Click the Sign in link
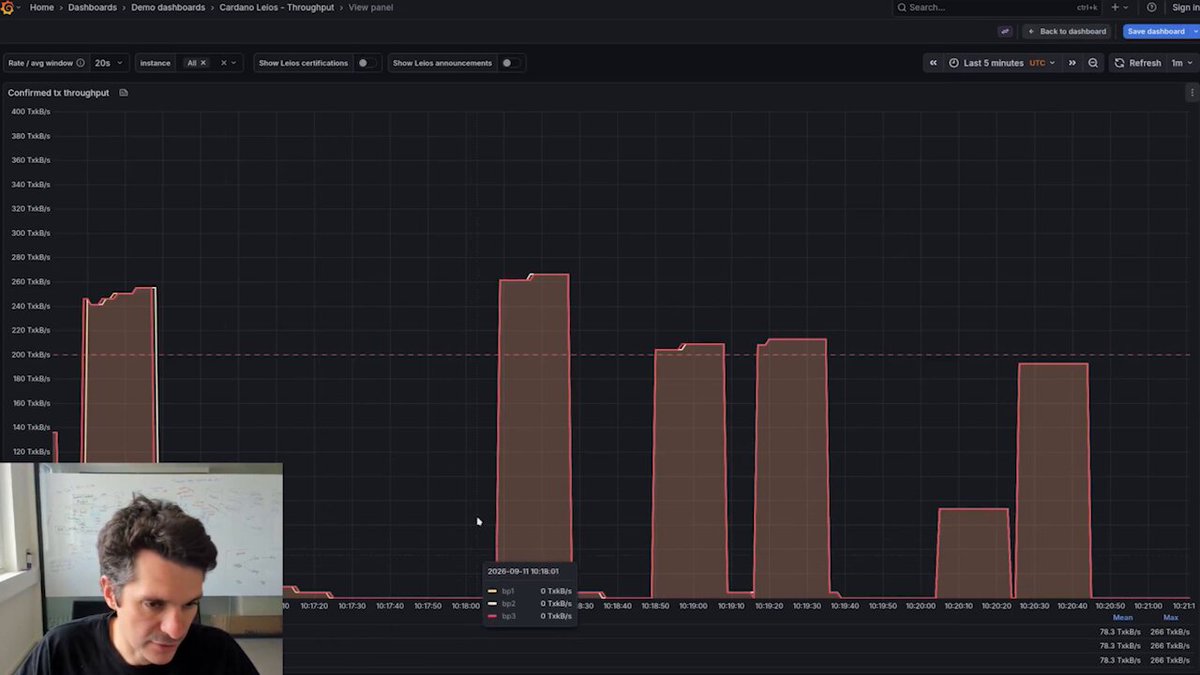Screen dimensions: 1200x675 click(x=1185, y=7)
